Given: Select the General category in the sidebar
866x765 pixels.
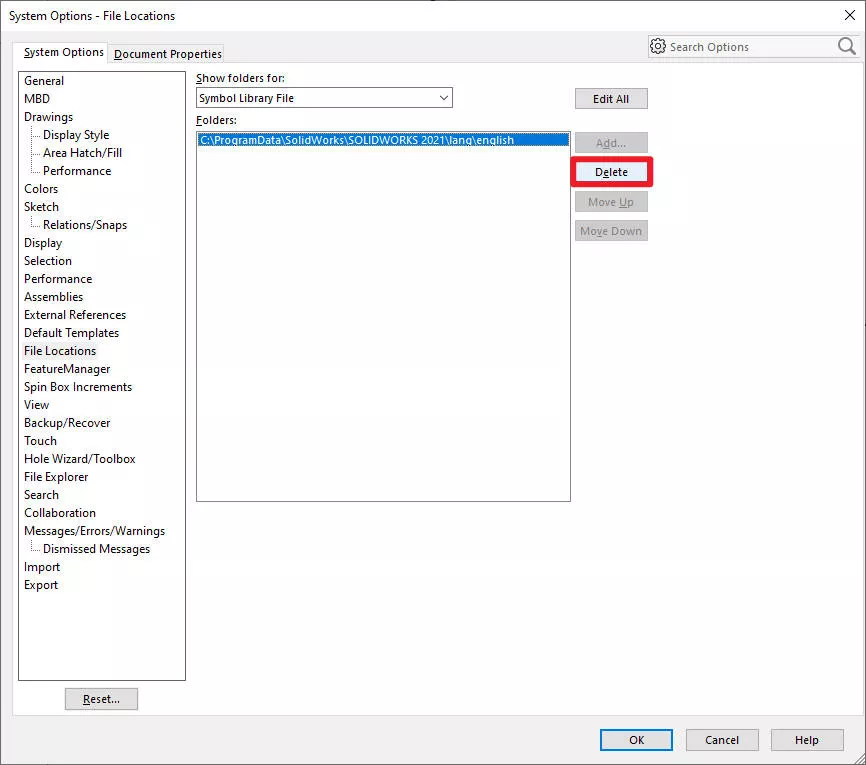Looking at the screenshot, I should 44,80.
